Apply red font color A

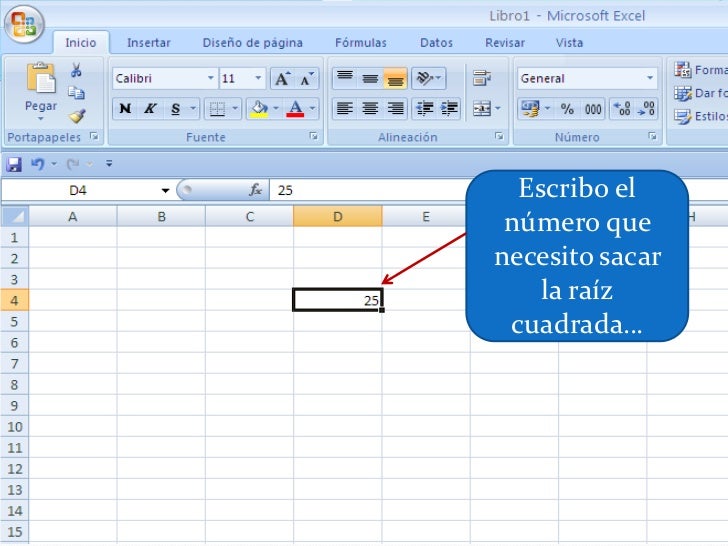(295, 109)
